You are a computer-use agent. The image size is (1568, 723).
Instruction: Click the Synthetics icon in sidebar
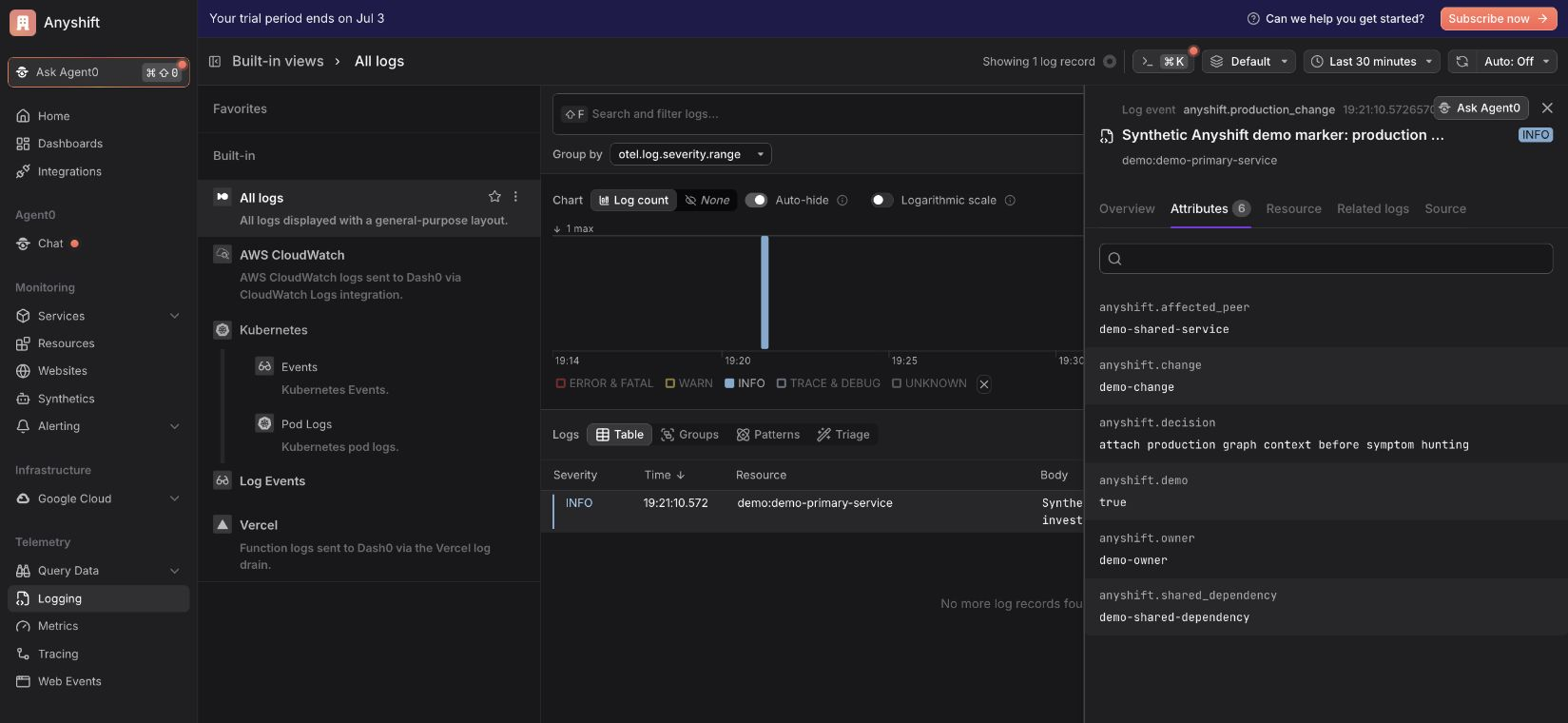(23, 399)
